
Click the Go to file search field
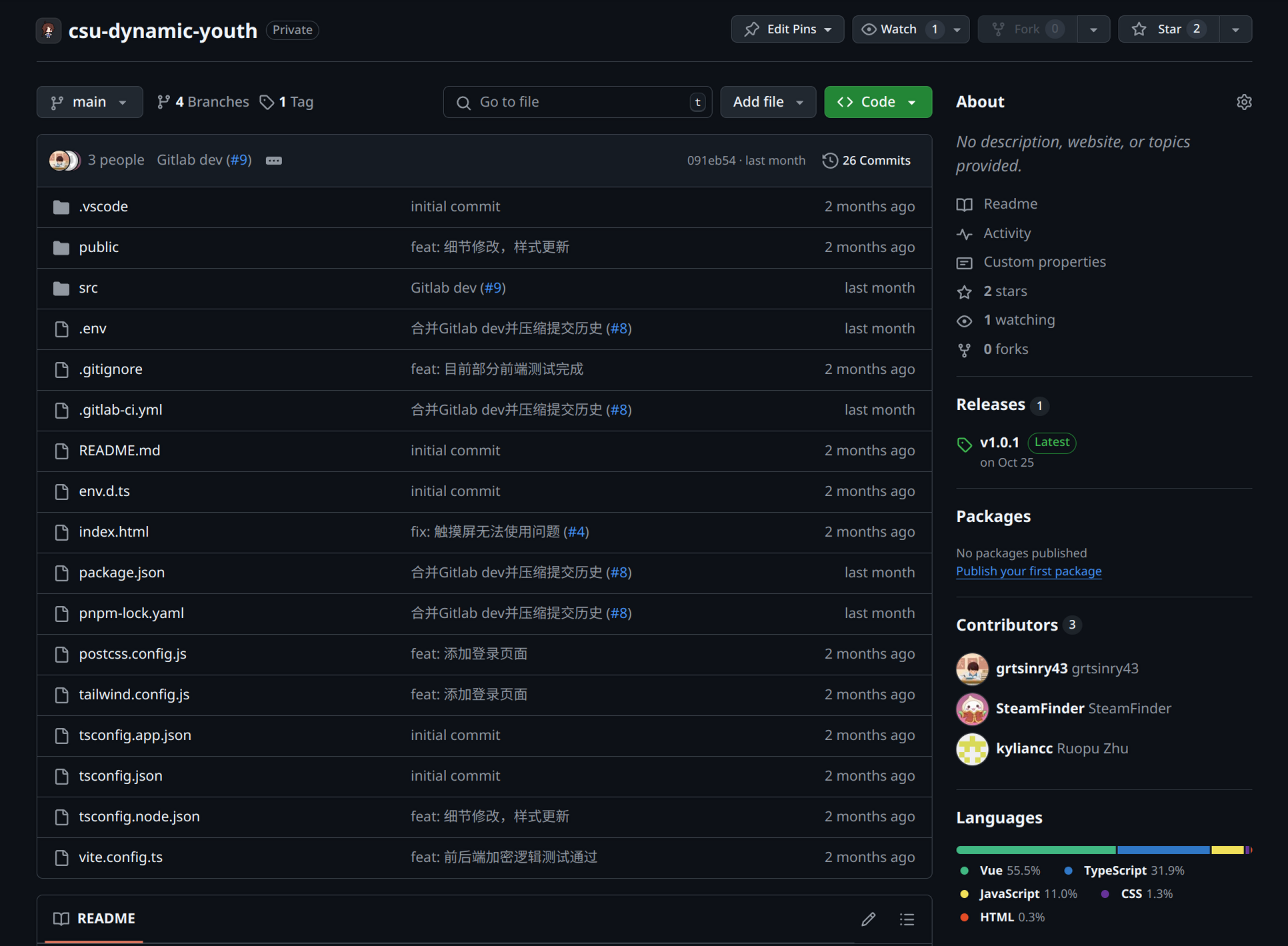[577, 102]
